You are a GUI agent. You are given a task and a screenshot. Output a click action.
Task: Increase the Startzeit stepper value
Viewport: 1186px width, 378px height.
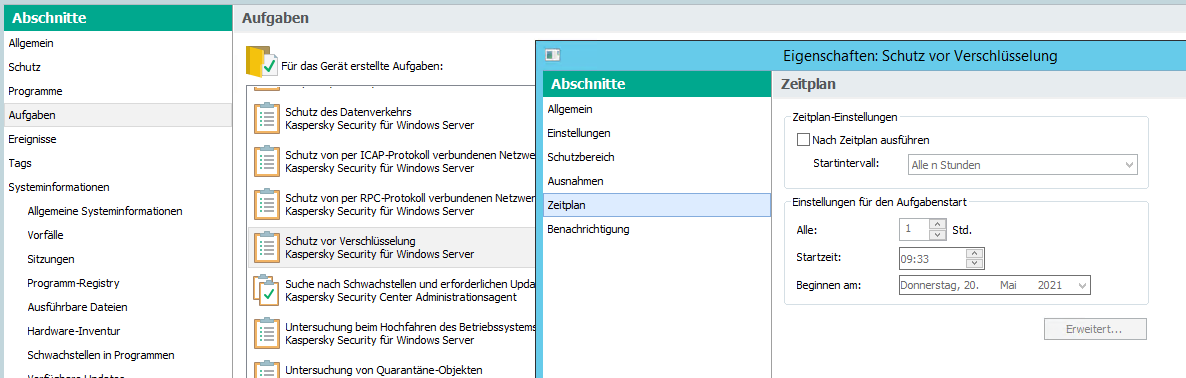(975, 253)
